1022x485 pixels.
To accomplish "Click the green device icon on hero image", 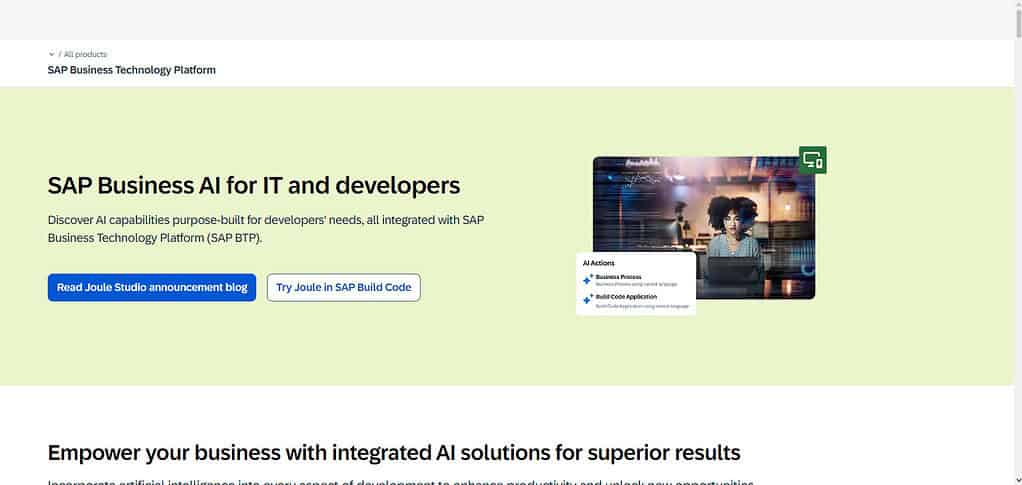I will pyautogui.click(x=813, y=160).
